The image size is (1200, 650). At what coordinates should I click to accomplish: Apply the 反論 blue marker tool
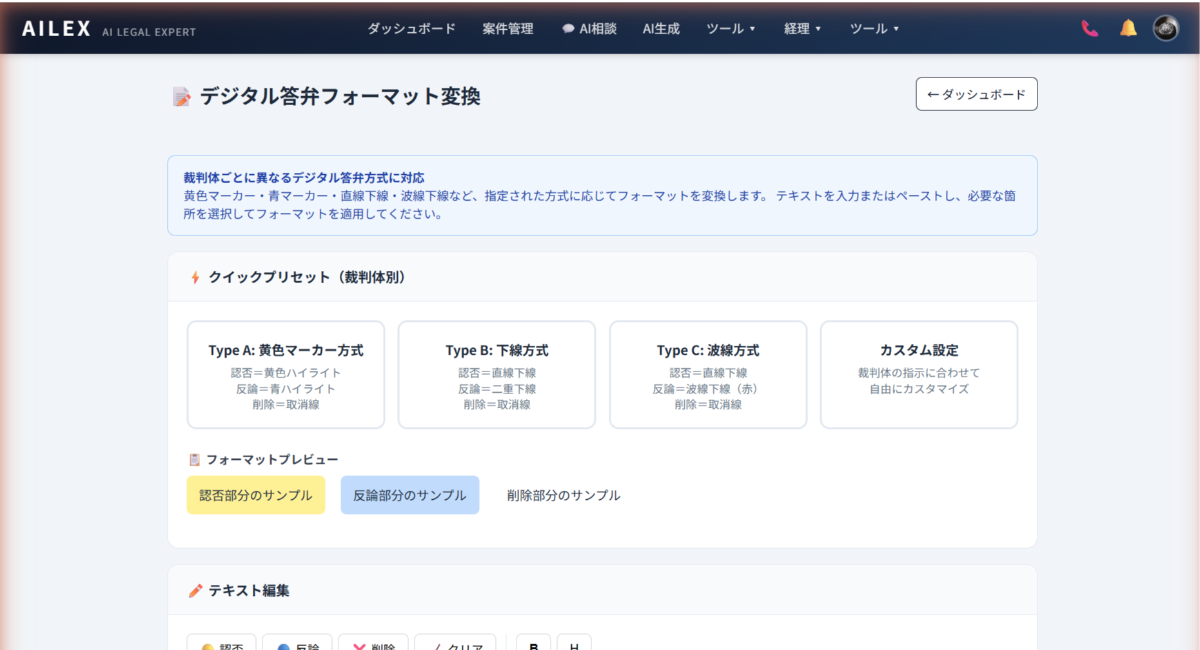(x=297, y=642)
